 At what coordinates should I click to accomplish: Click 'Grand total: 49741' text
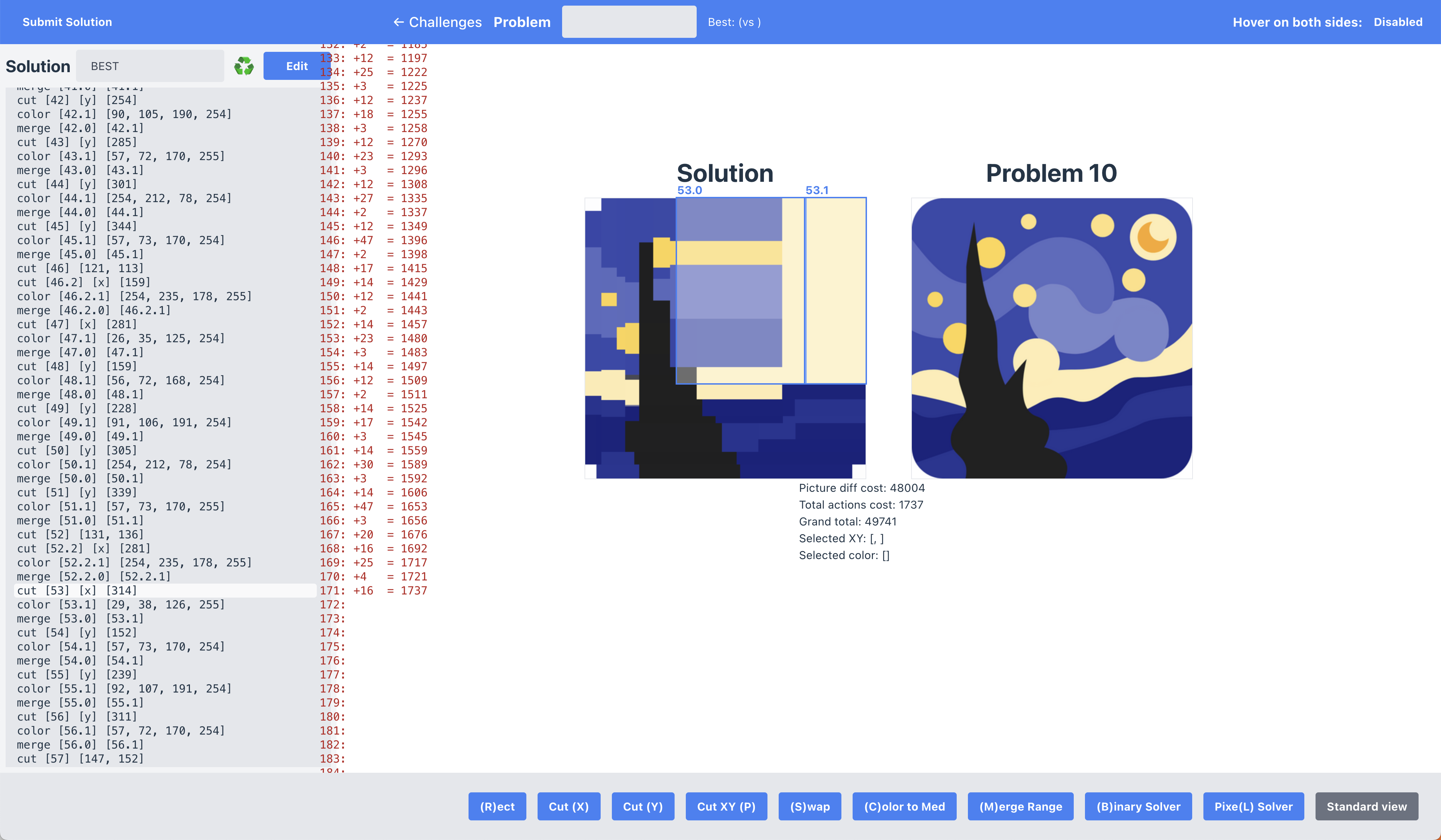click(847, 521)
